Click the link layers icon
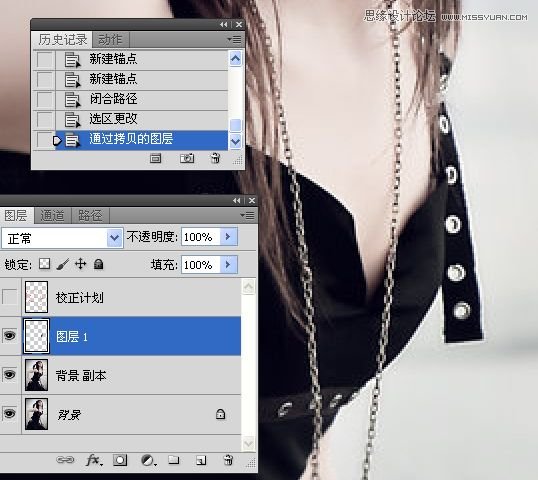The height and width of the screenshot is (480, 538). click(65, 460)
